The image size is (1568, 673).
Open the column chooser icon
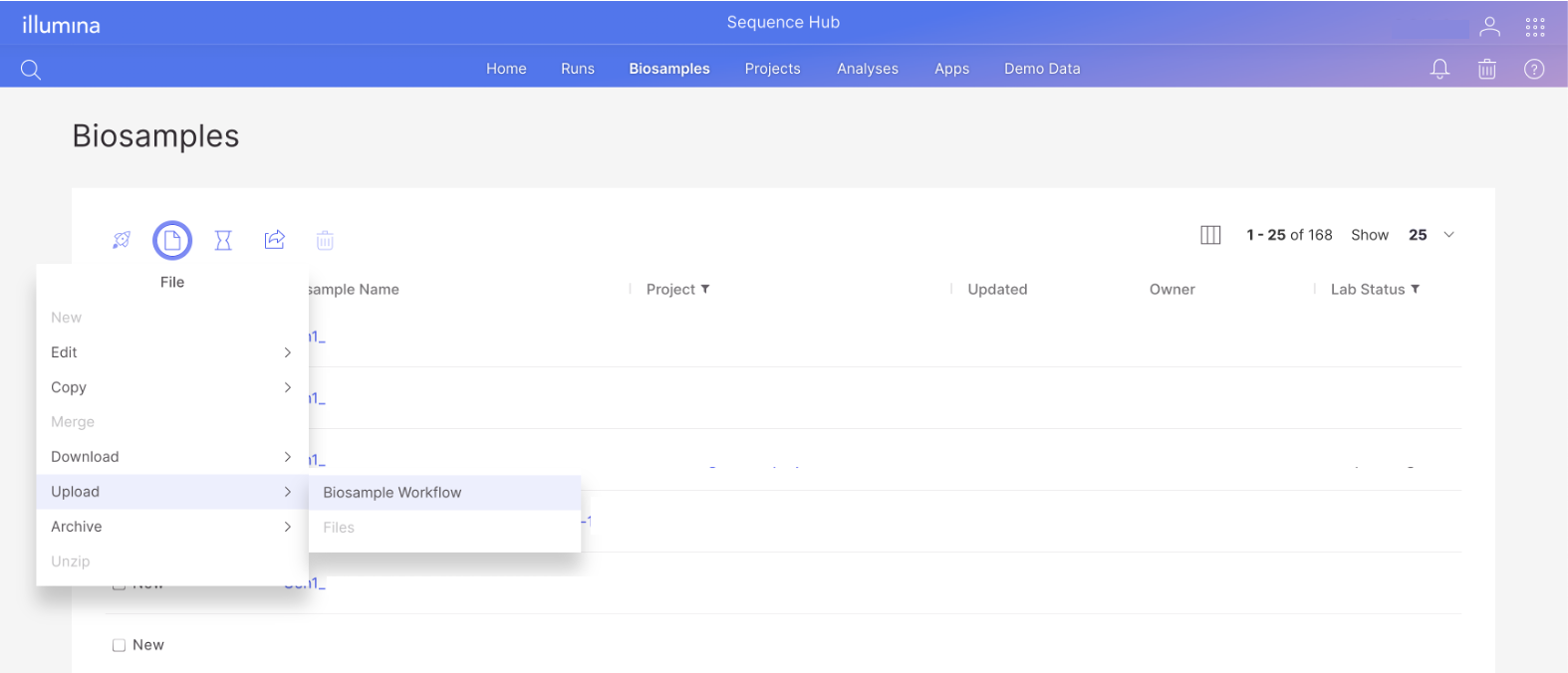click(1210, 235)
